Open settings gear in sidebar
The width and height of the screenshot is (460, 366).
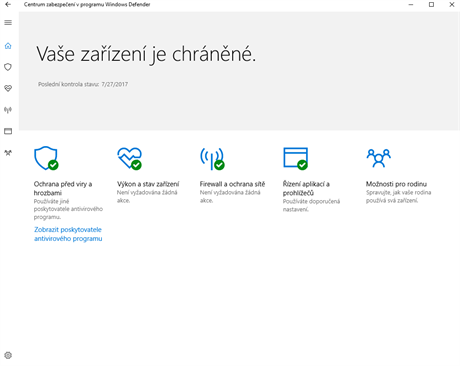[8, 355]
